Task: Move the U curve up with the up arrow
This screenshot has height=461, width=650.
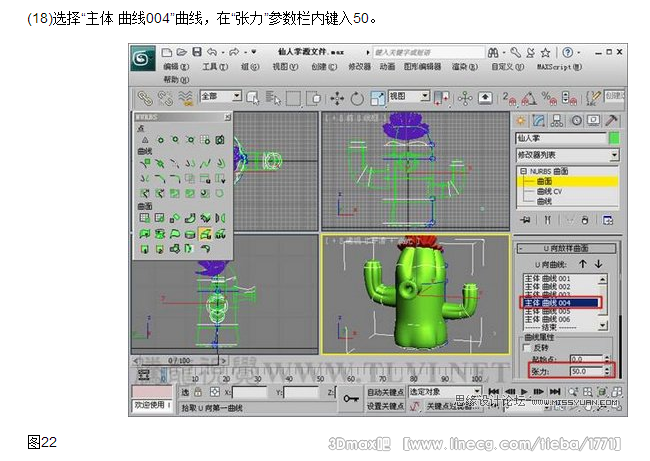Action: coord(583,264)
